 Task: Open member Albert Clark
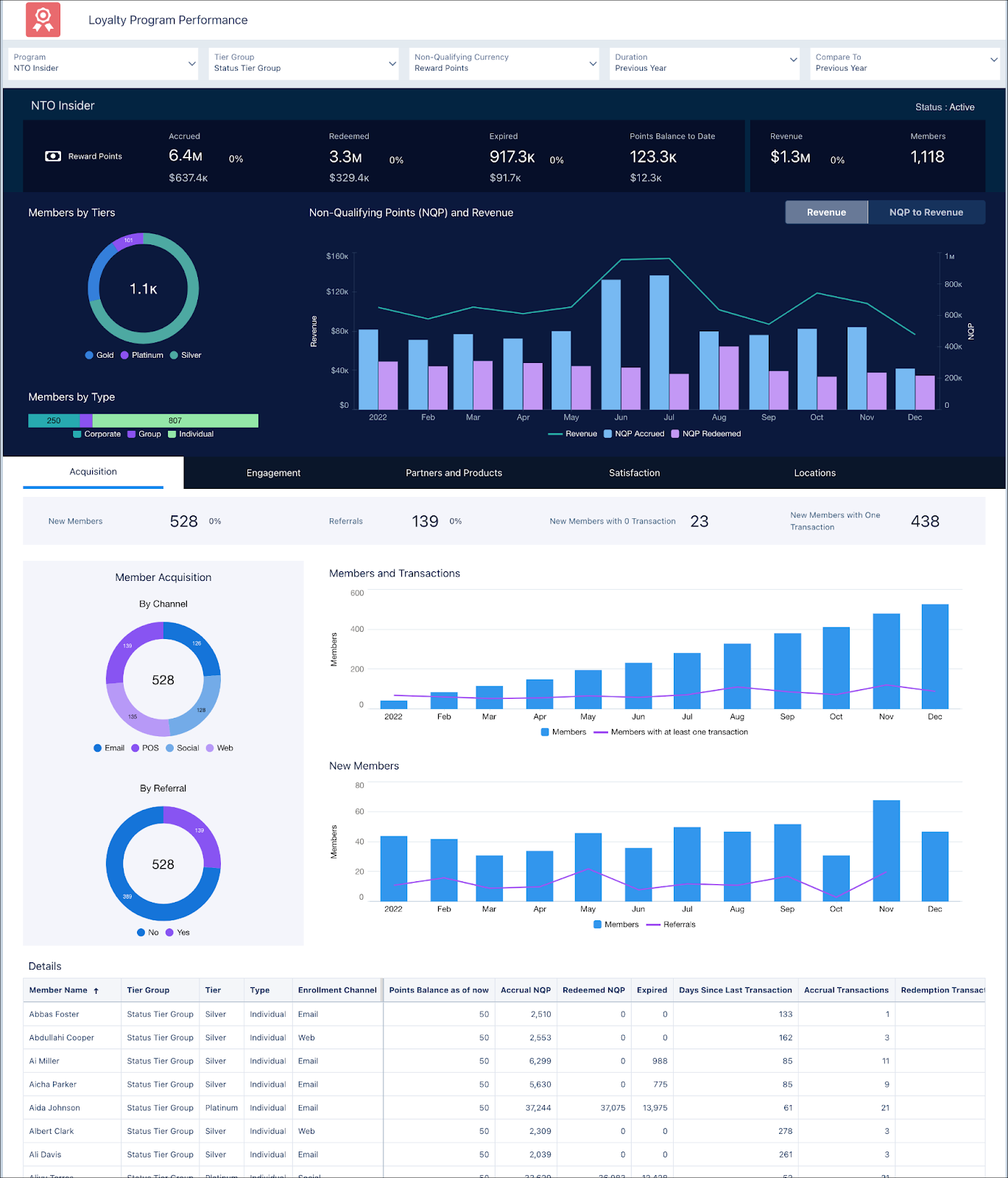[52, 1132]
